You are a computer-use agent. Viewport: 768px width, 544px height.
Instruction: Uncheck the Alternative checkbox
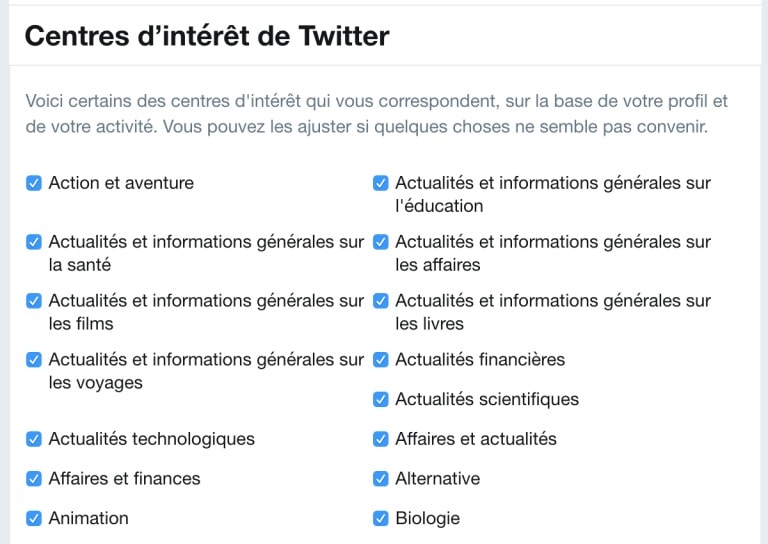(381, 479)
